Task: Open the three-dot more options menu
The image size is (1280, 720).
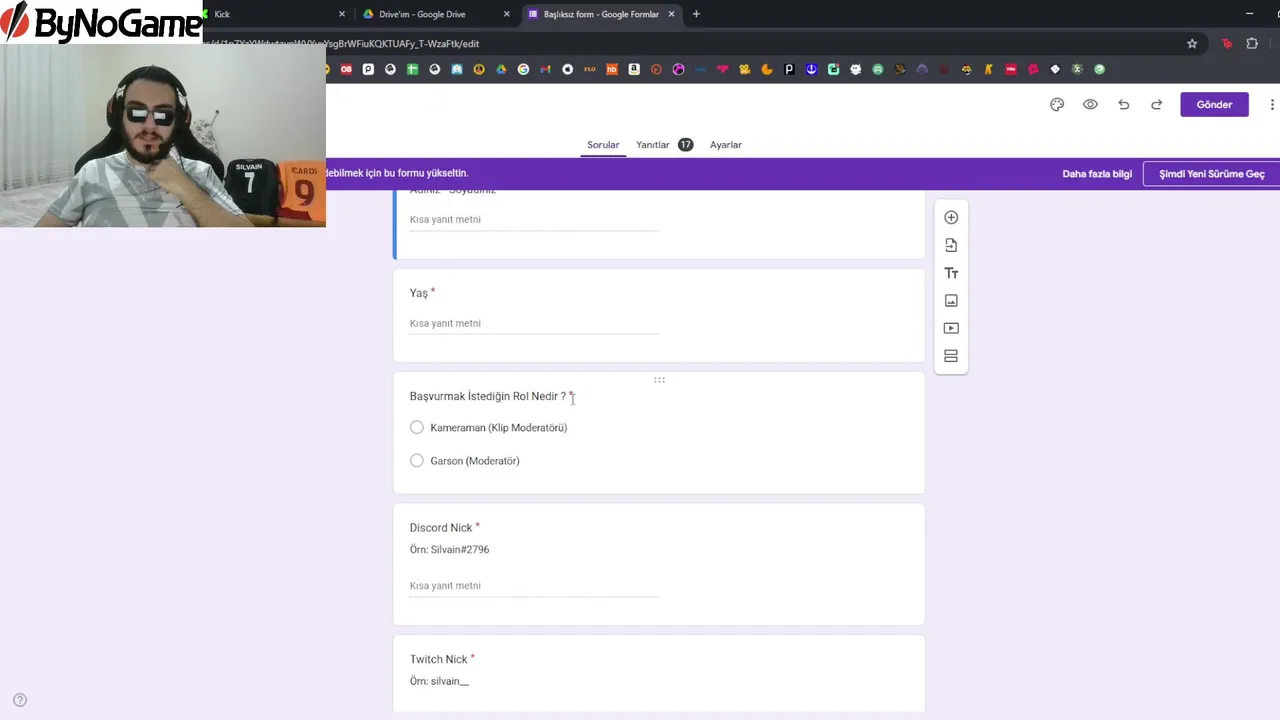Action: pos(1272,104)
